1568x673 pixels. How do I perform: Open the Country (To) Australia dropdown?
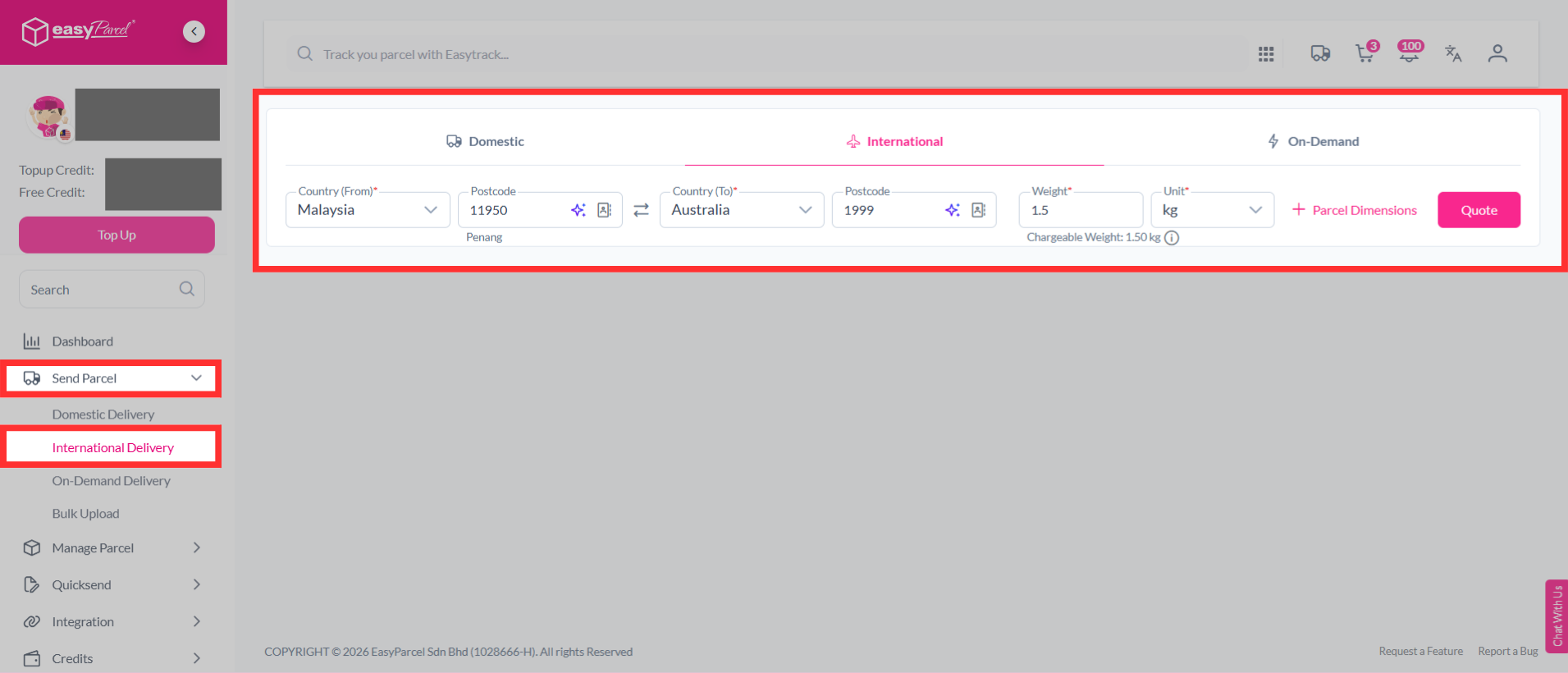(x=742, y=210)
